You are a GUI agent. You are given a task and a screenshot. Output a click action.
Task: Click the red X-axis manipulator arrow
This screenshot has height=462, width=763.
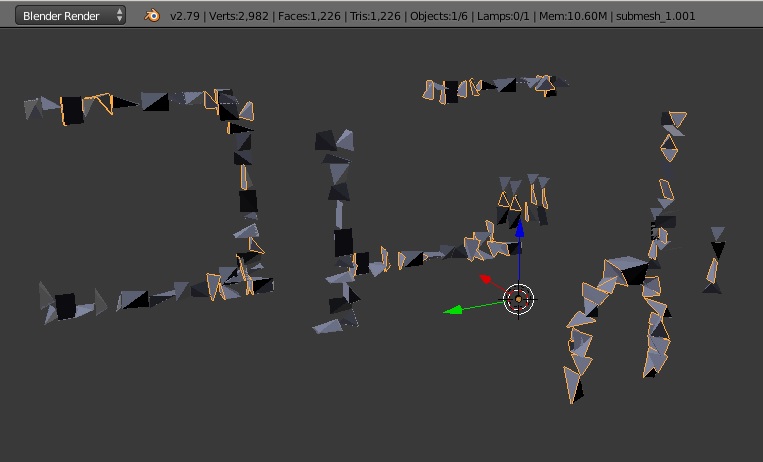[486, 279]
